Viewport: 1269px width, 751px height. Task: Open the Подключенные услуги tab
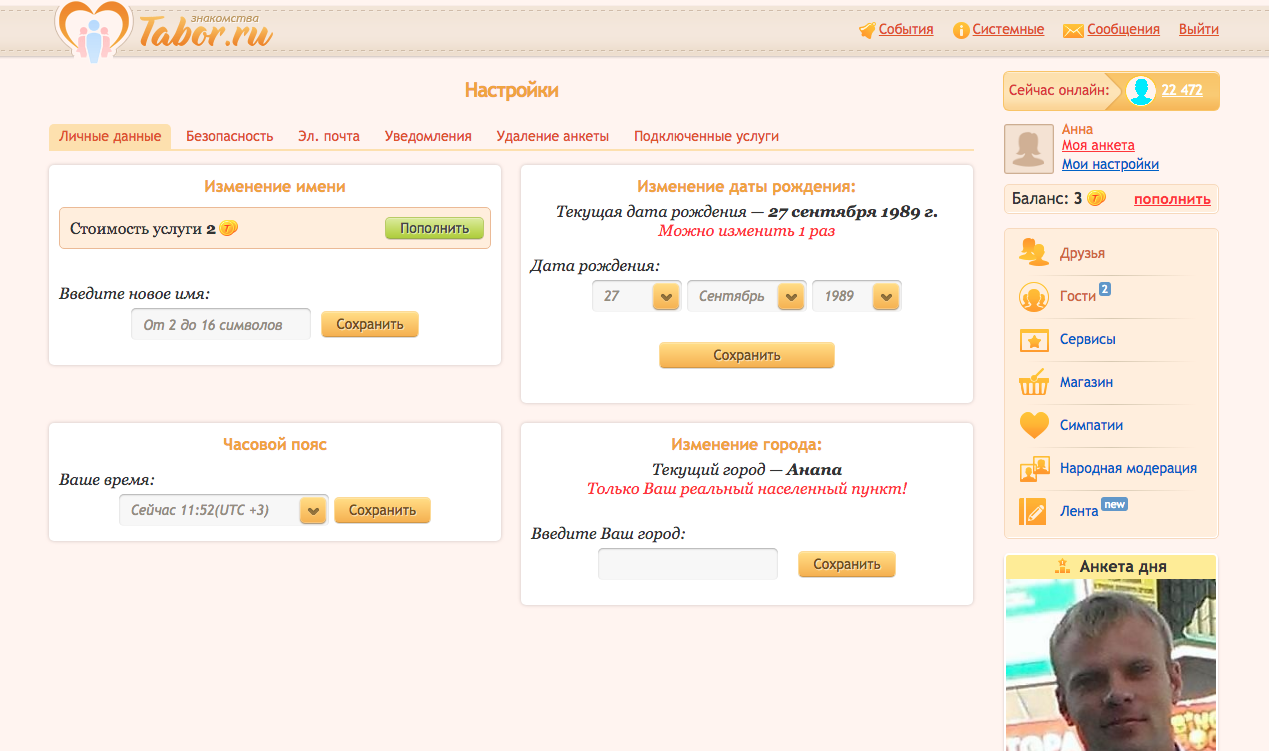tap(706, 136)
